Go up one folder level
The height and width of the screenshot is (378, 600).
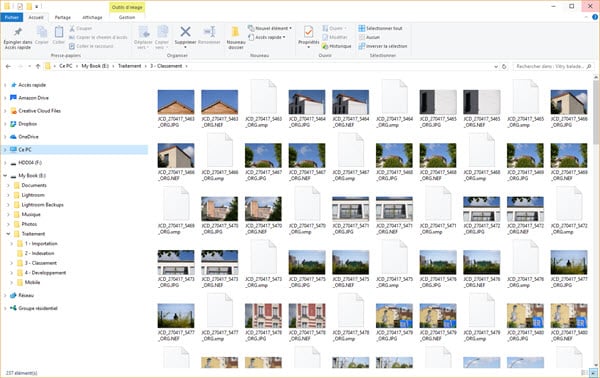coord(38,66)
